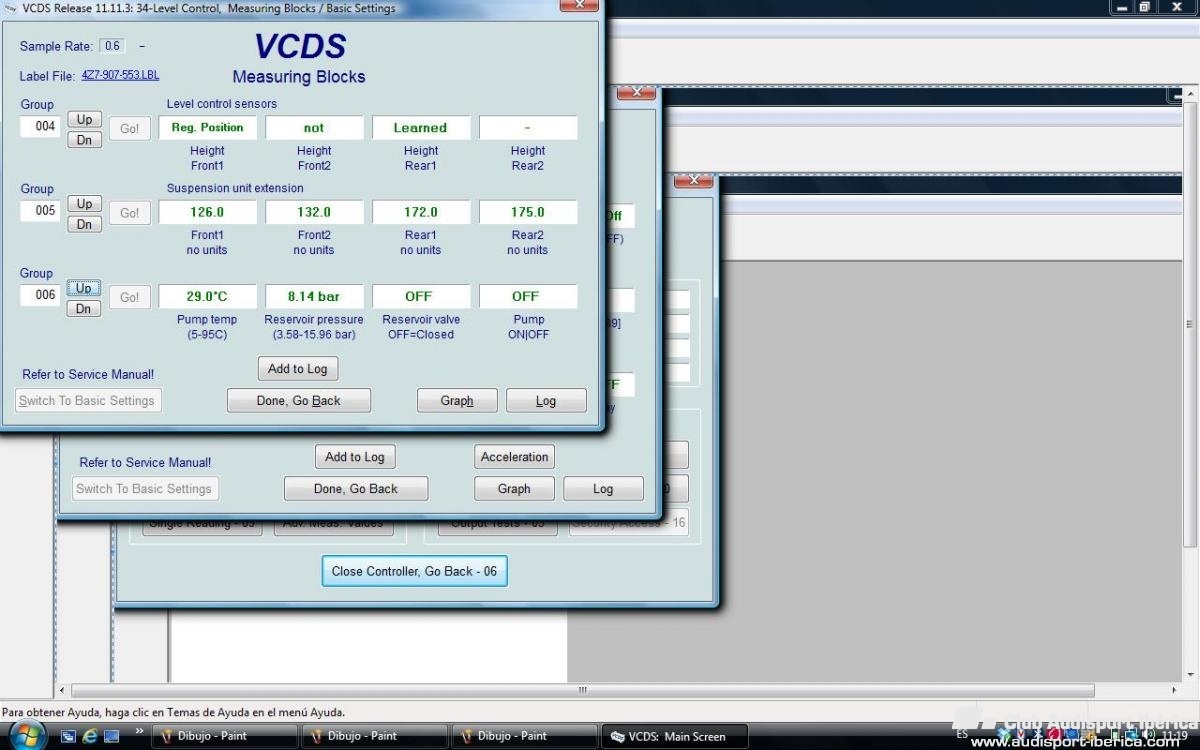Switch to the second Dibujo - Paint taskbar button
1200x750 pixels.
point(373,736)
